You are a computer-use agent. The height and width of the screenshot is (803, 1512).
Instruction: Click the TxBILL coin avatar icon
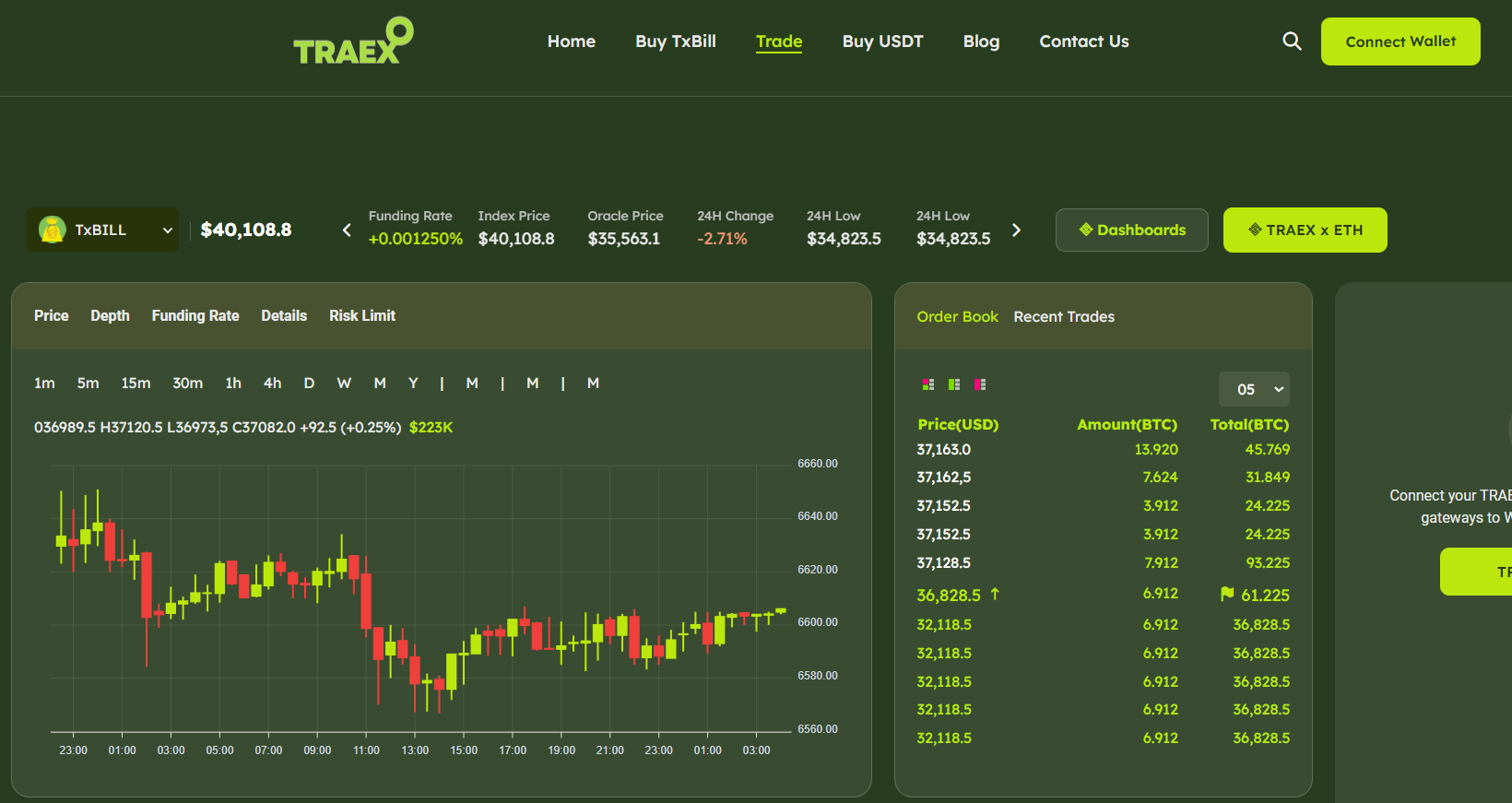tap(53, 230)
